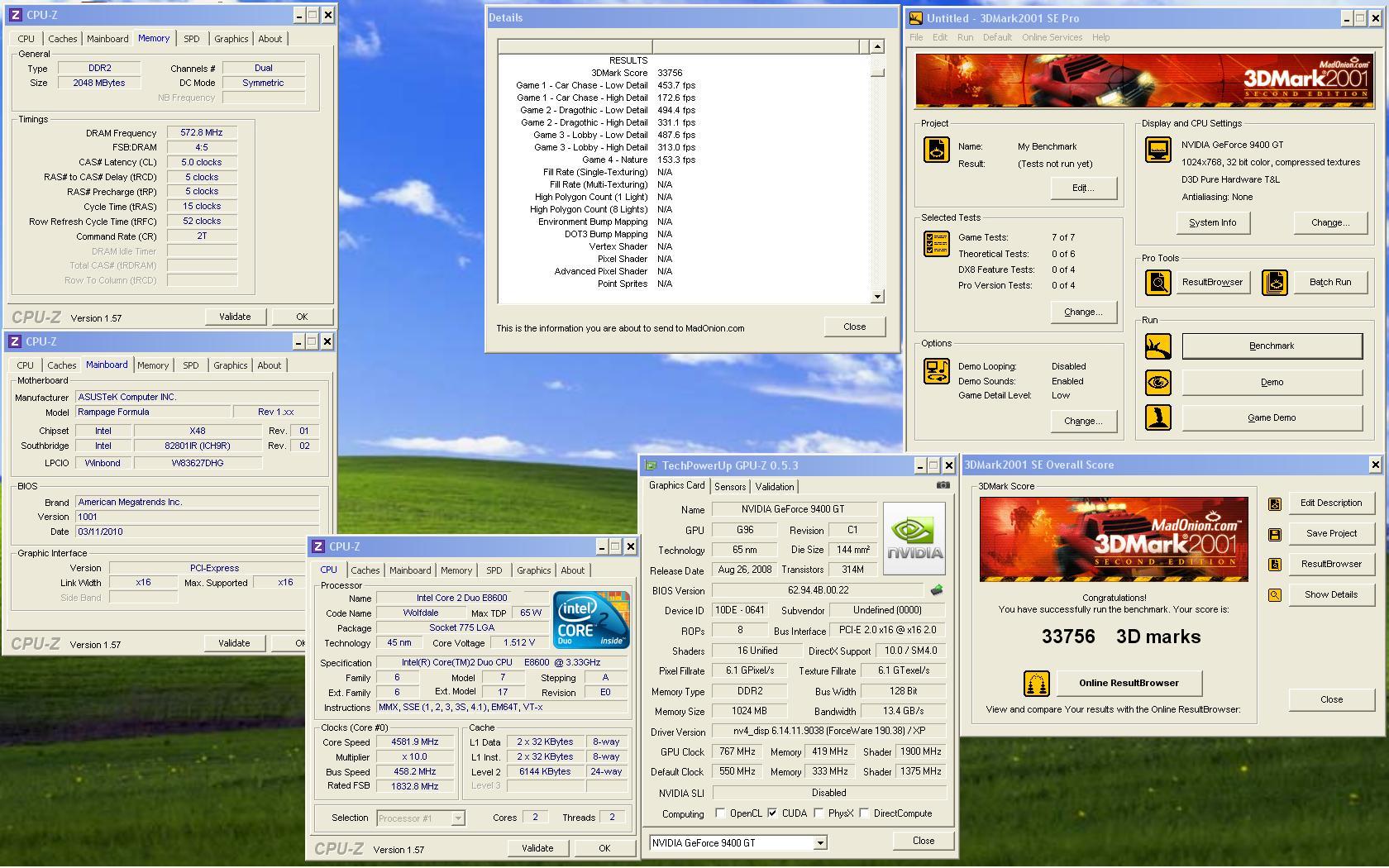
Task: Click the 3DMark2001 banner in Overall Score
Action: (1114, 539)
